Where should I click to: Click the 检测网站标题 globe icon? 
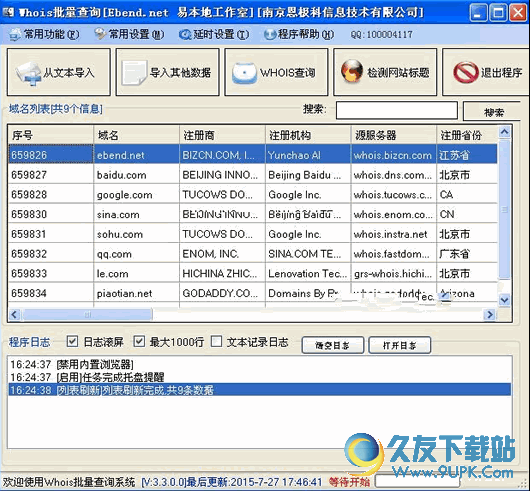click(352, 71)
